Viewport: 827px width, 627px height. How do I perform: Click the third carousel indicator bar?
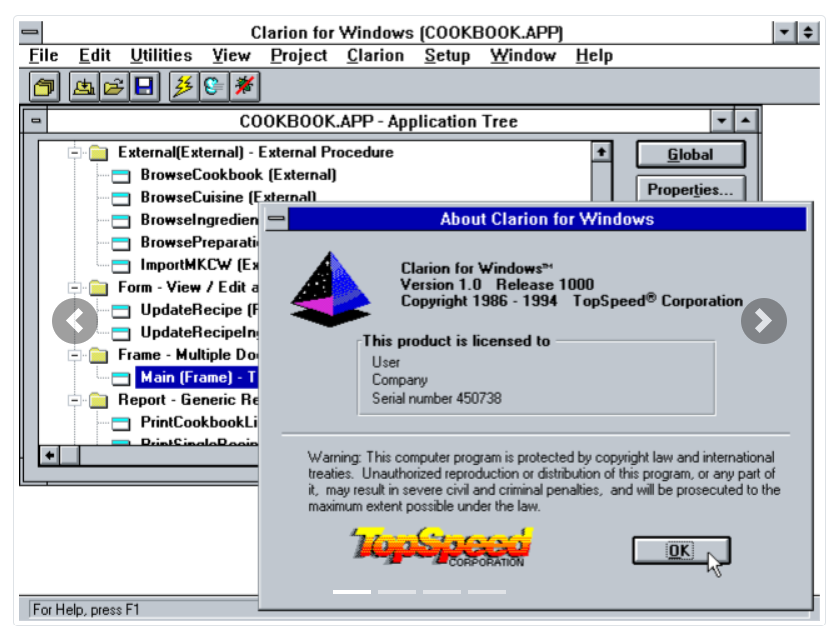[442, 592]
